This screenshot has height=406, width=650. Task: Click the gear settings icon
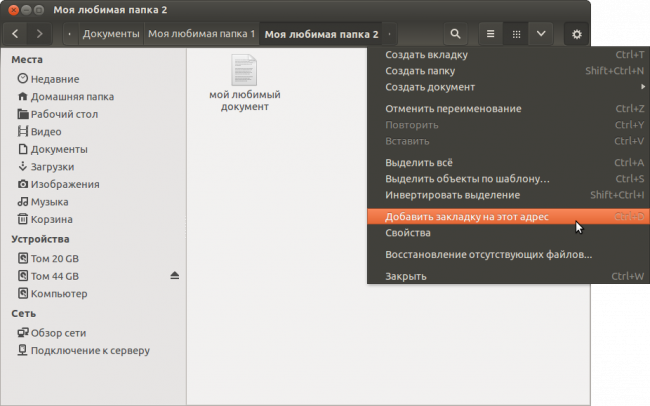coord(577,34)
